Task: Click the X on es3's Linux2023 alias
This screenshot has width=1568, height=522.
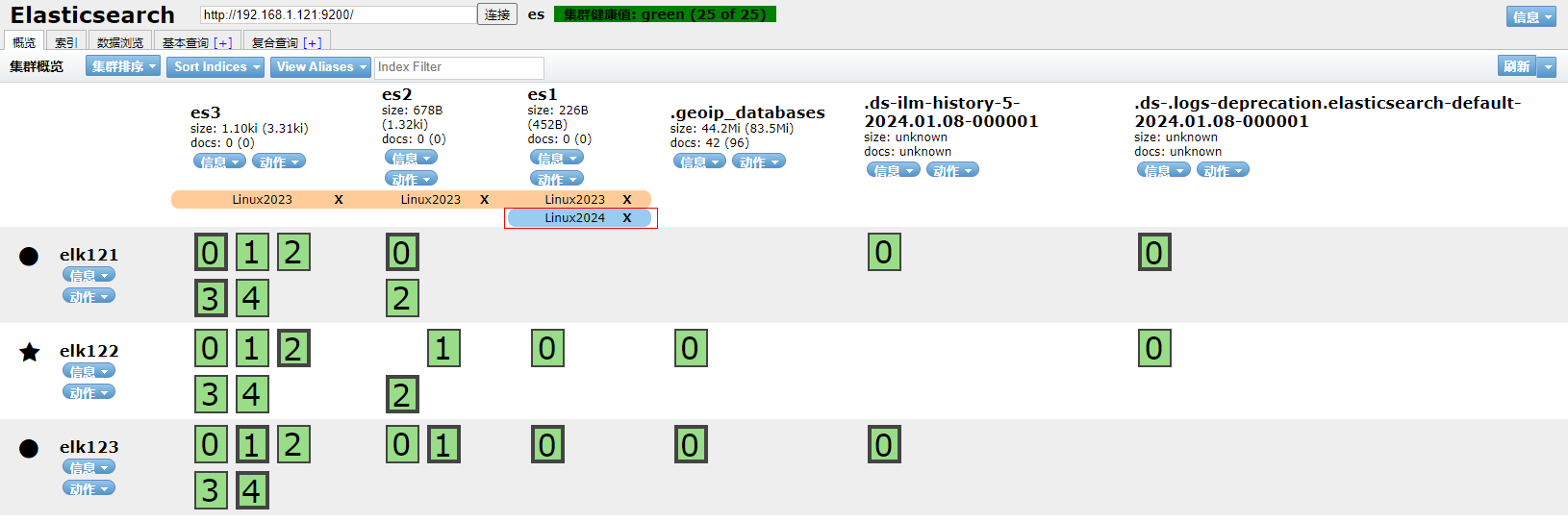Action: click(x=339, y=200)
